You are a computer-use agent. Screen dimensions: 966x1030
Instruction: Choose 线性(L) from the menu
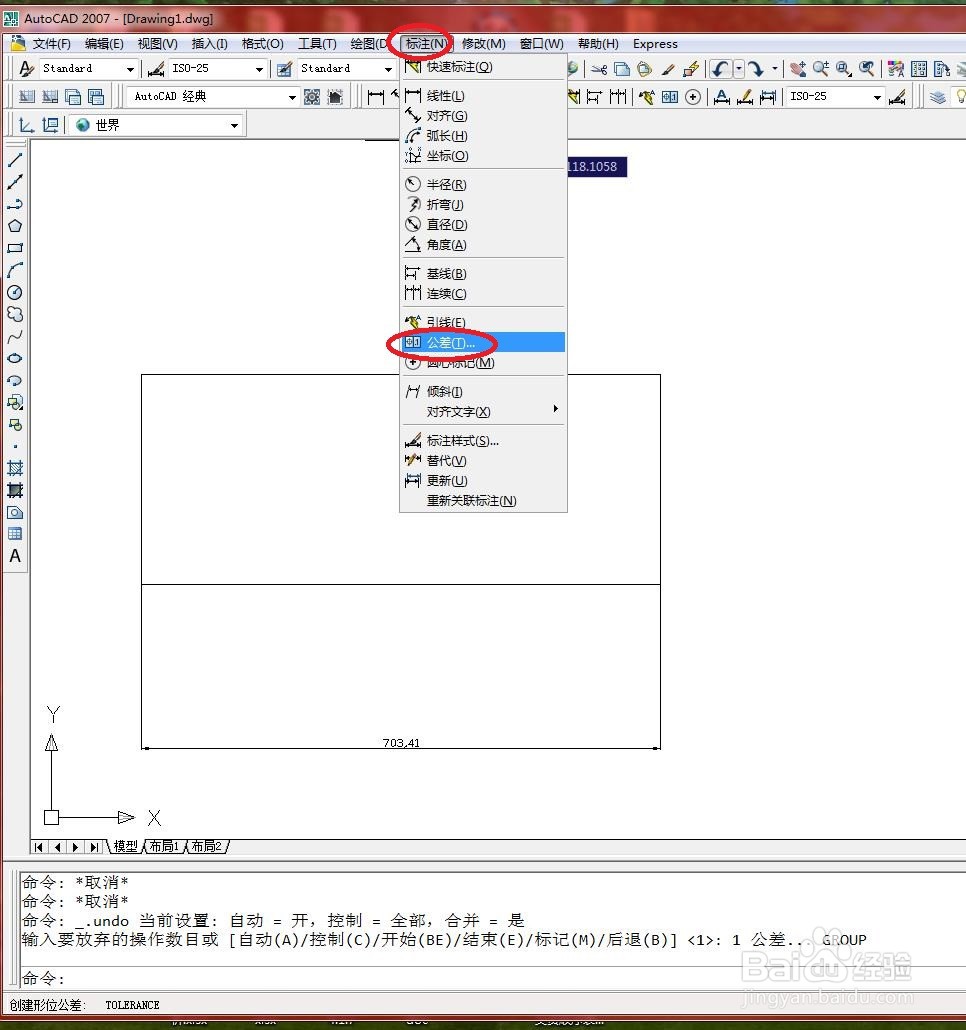click(x=483, y=96)
